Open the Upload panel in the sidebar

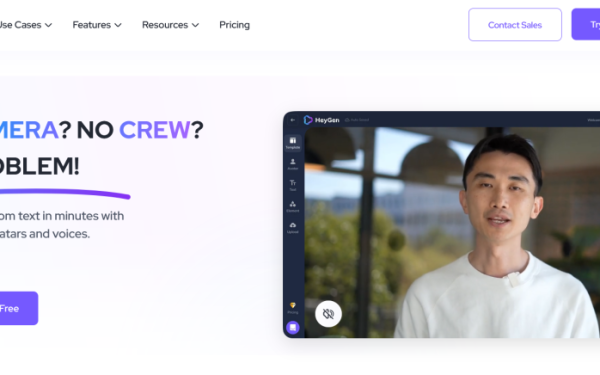coord(293,228)
